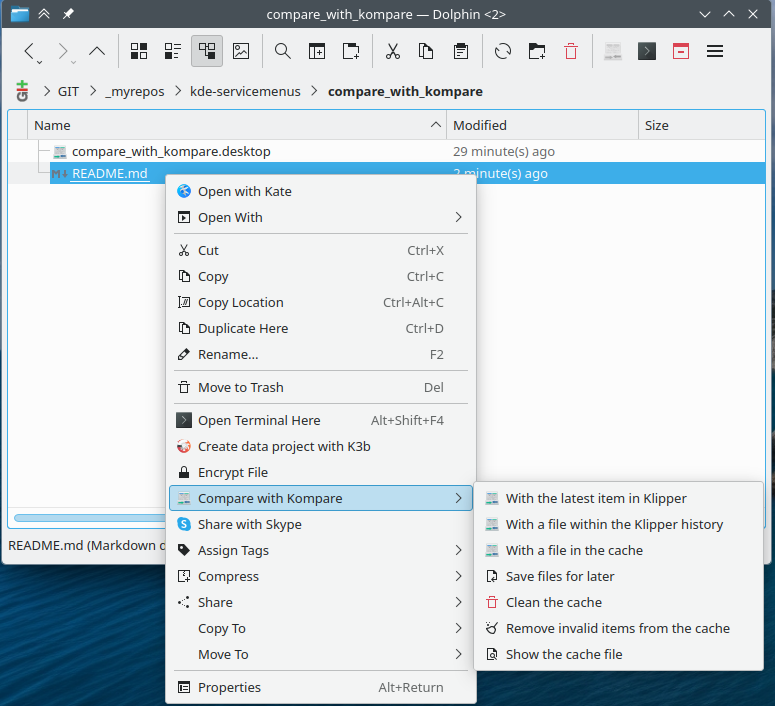This screenshot has height=706, width=775.
Task: Compare with the latest item in Klipper
Action: tap(618, 498)
